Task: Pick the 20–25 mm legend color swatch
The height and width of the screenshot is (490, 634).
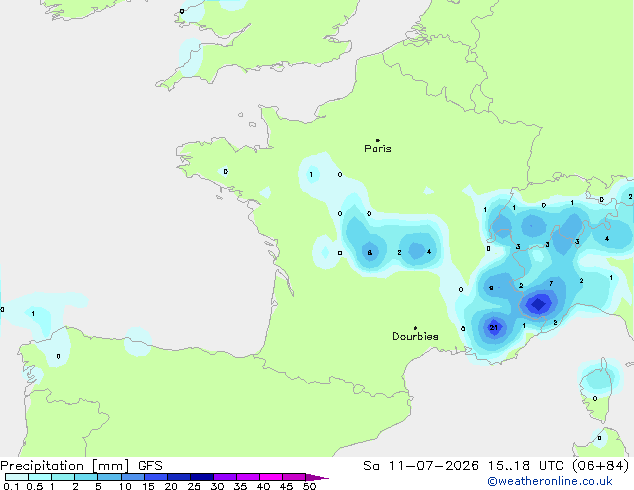Action: 179,477
